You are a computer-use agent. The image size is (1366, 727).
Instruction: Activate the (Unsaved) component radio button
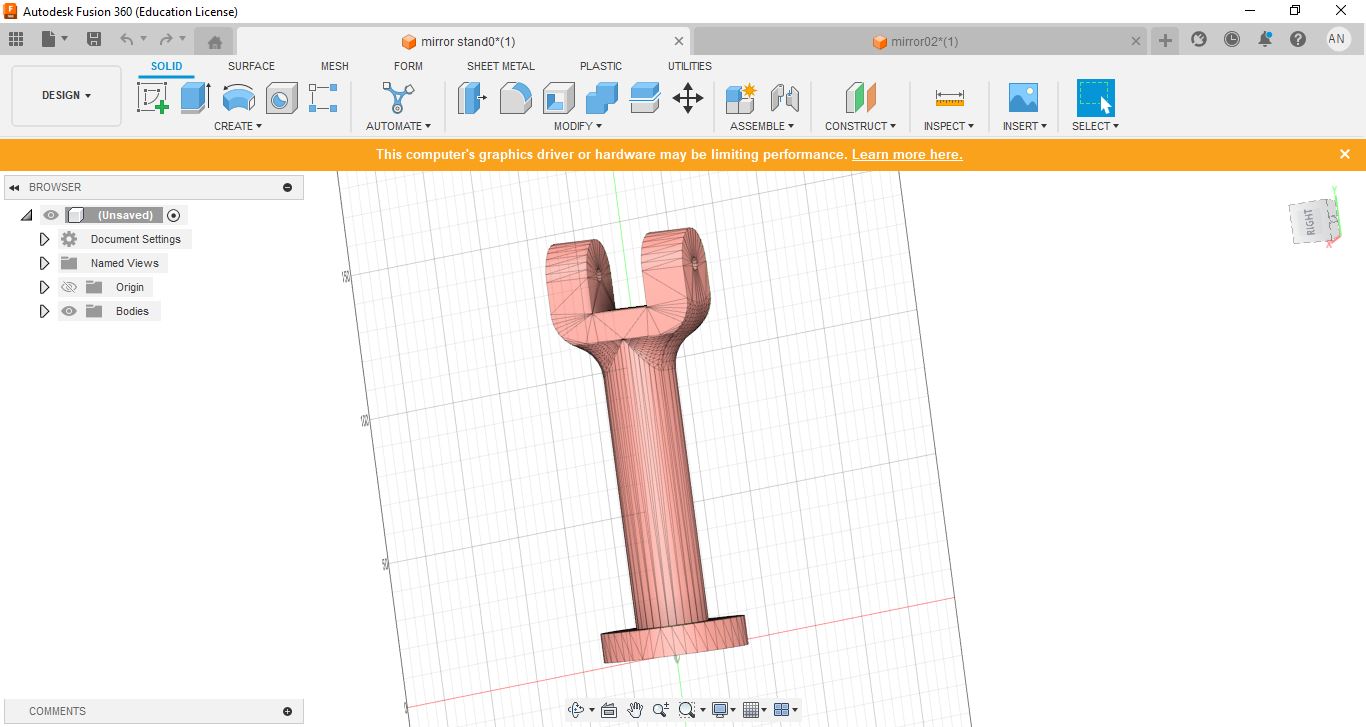point(174,215)
